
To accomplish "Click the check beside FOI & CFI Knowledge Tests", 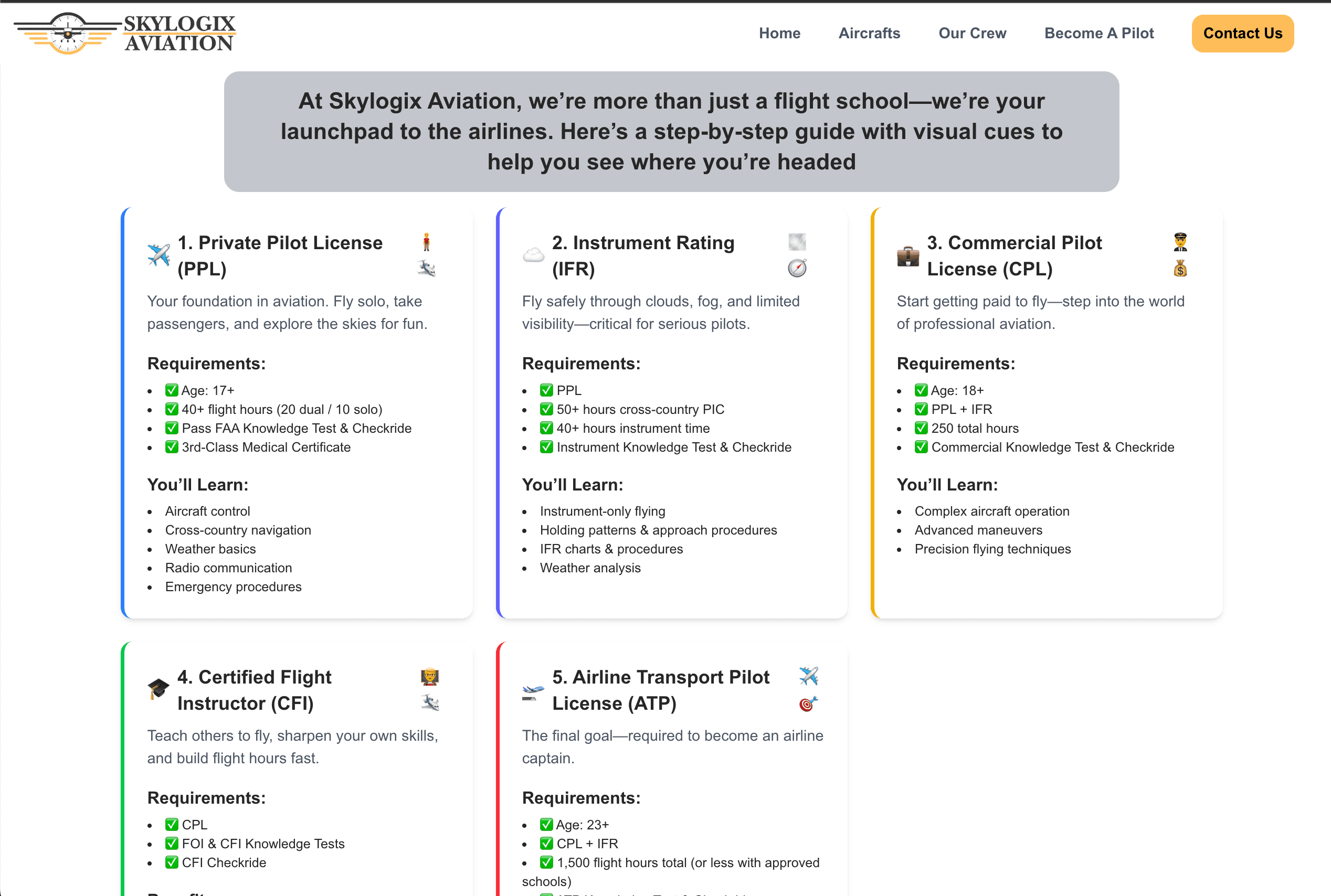I will (x=172, y=843).
